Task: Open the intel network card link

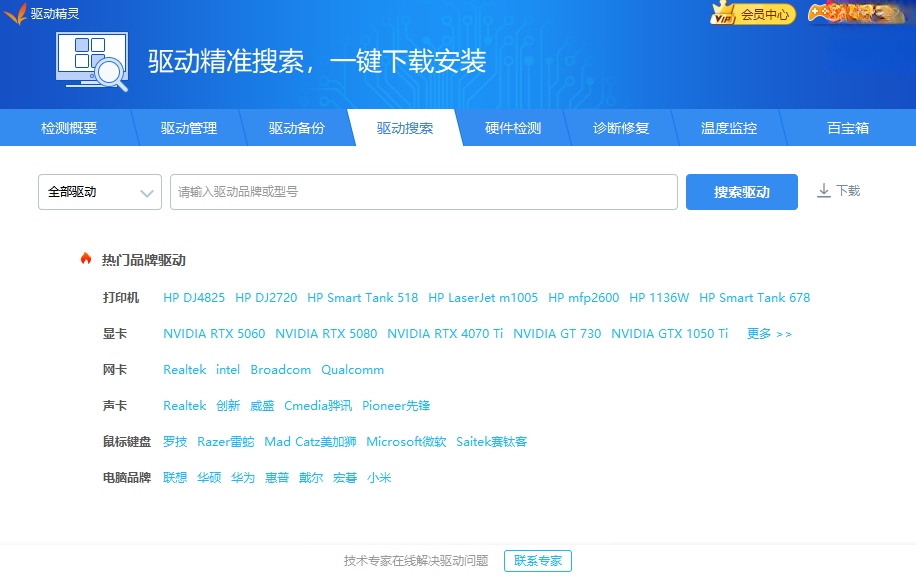Action: point(228,370)
